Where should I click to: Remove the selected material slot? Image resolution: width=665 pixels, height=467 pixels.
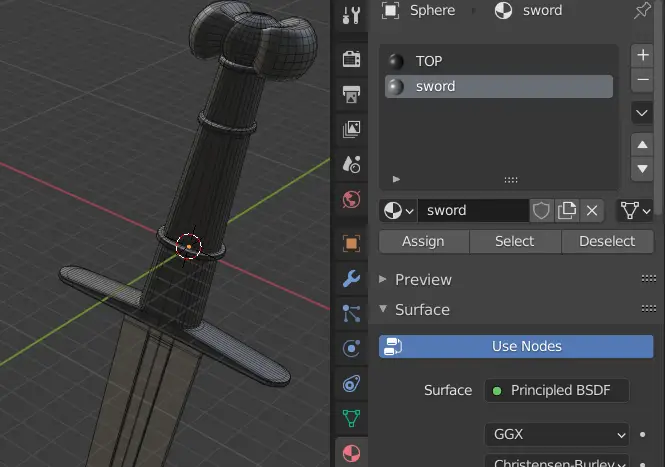642,80
